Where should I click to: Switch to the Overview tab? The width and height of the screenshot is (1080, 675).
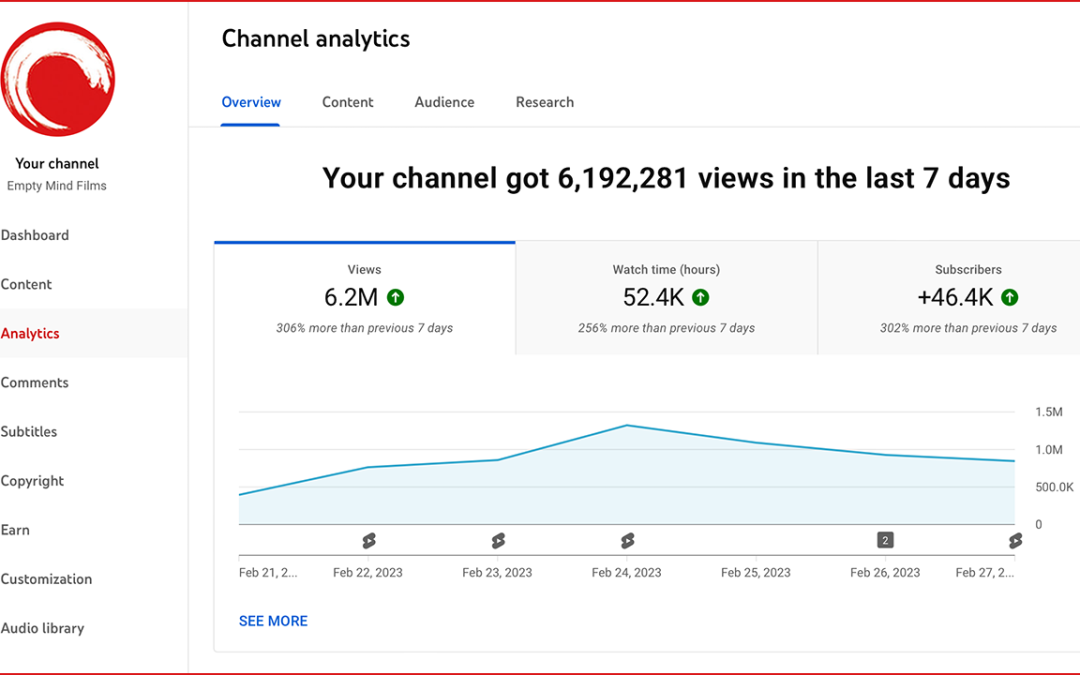click(251, 102)
